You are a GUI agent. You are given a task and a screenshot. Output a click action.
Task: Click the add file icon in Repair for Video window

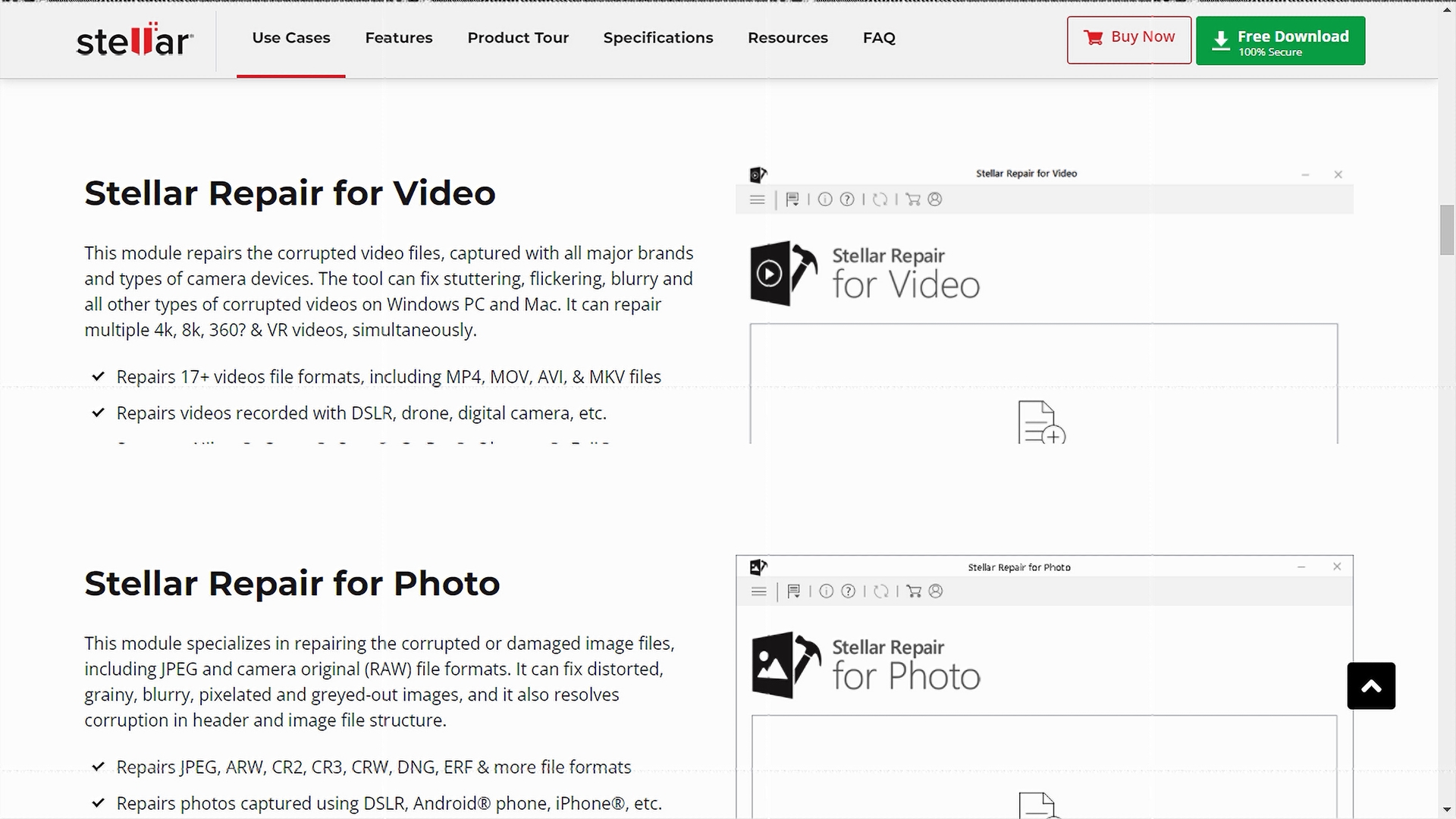[1041, 422]
